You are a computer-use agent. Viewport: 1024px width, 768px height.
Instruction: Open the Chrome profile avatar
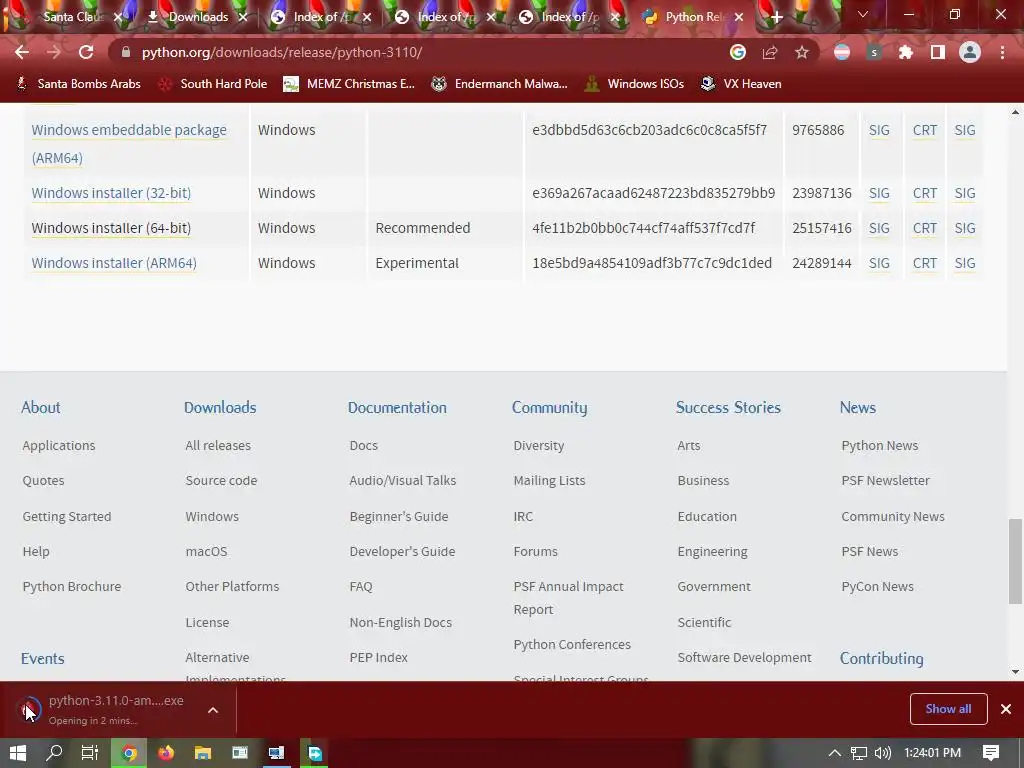click(x=970, y=52)
